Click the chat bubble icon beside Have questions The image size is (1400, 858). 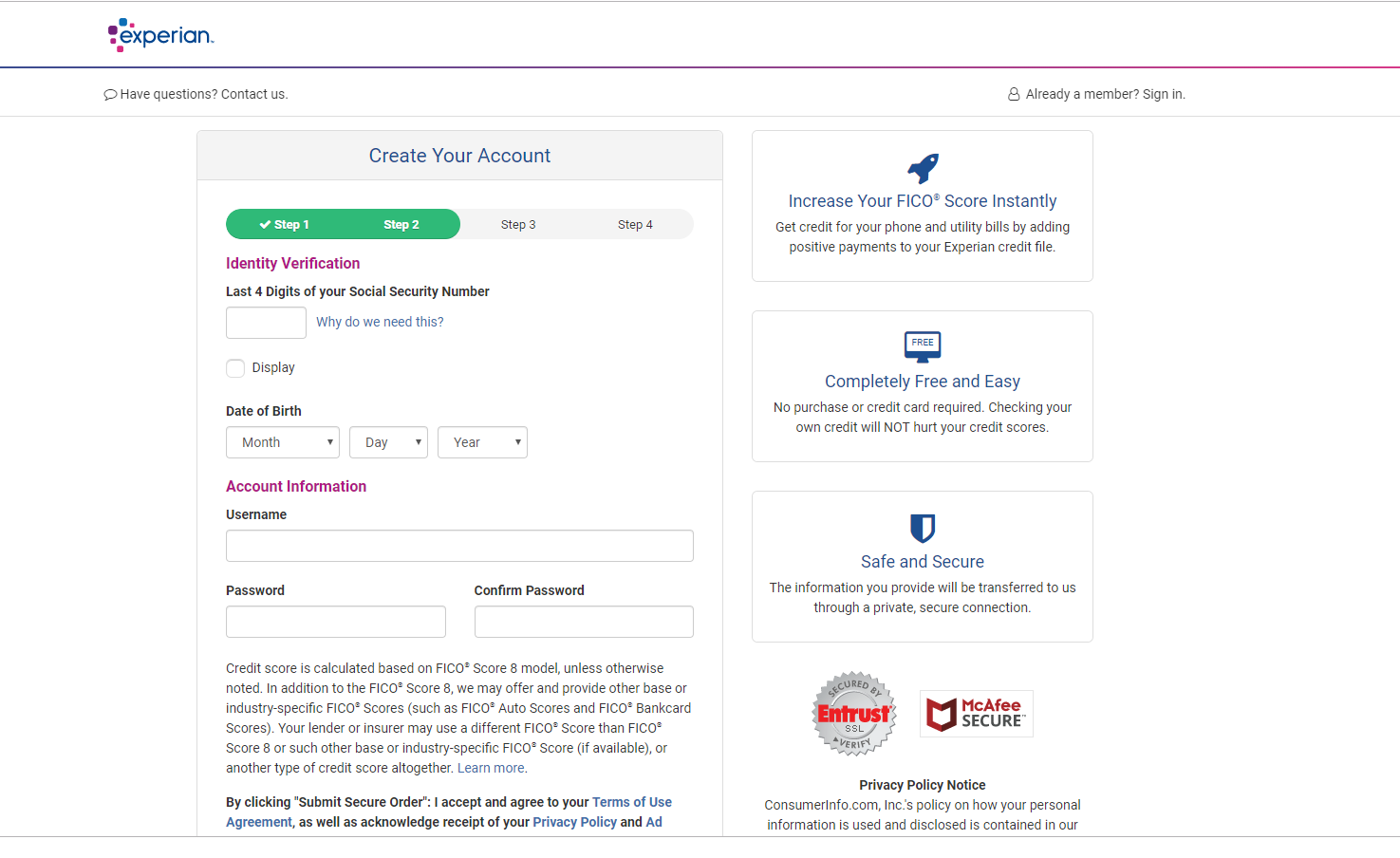point(110,95)
